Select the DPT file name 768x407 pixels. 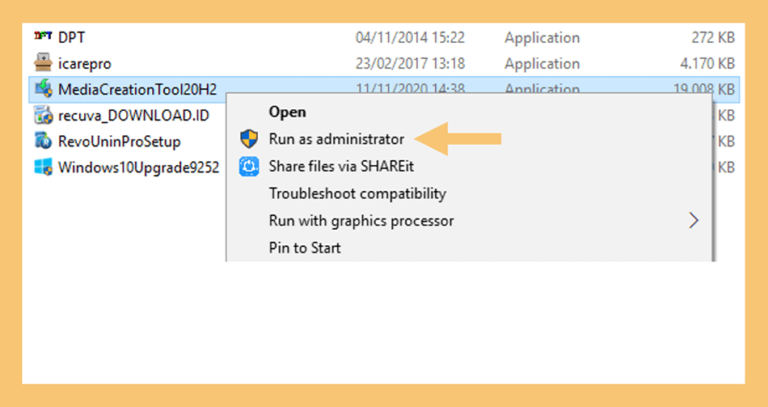pyautogui.click(x=72, y=37)
